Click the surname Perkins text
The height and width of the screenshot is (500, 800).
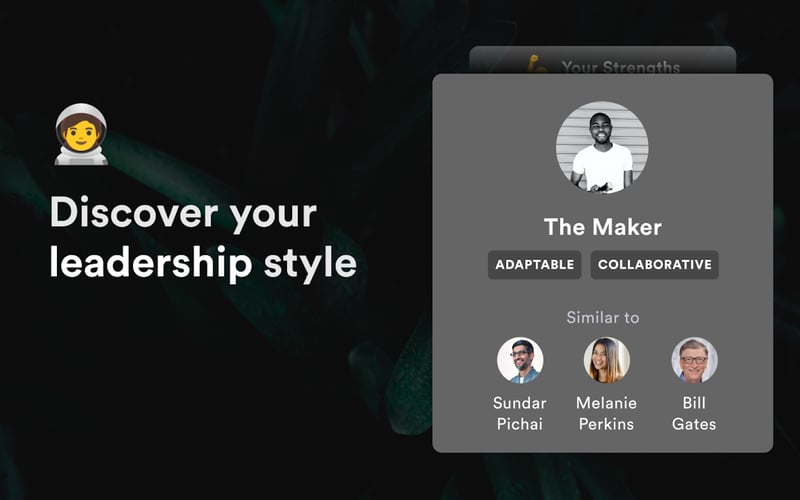point(606,424)
